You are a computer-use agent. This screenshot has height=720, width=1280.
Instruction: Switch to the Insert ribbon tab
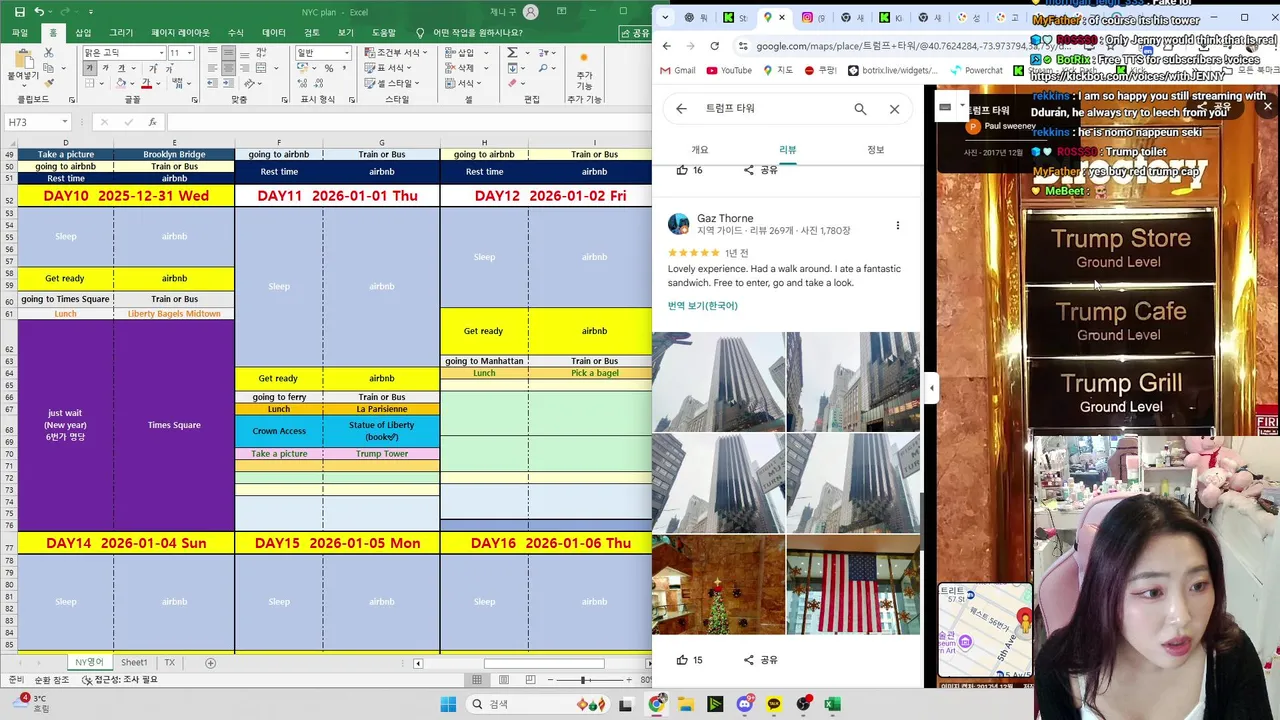pyautogui.click(x=83, y=33)
